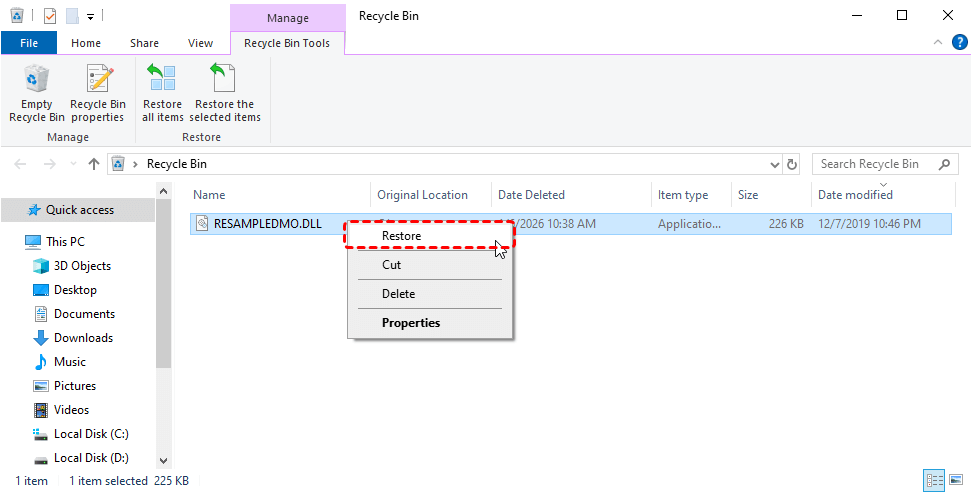Open Local Disk (C:) in sidebar
Image resolution: width=972 pixels, height=493 pixels.
tap(90, 434)
